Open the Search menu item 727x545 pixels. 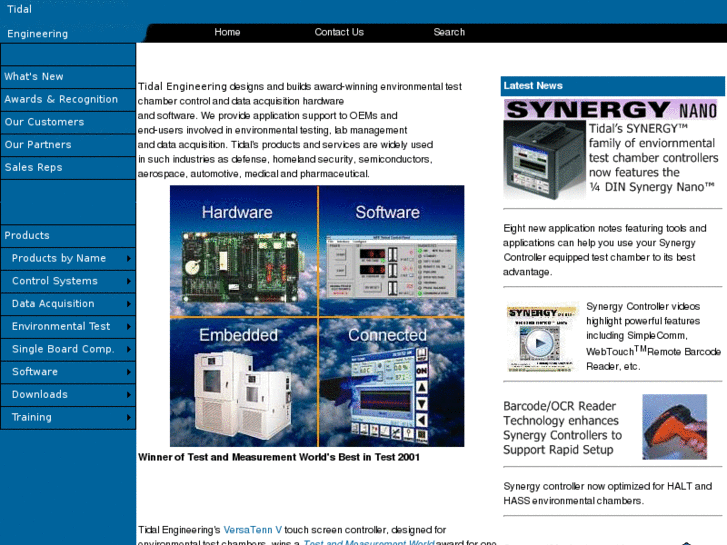(449, 32)
